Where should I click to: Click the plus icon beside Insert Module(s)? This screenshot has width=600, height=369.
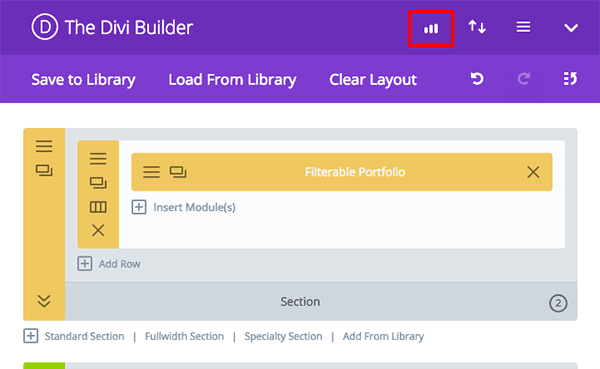pyautogui.click(x=139, y=207)
